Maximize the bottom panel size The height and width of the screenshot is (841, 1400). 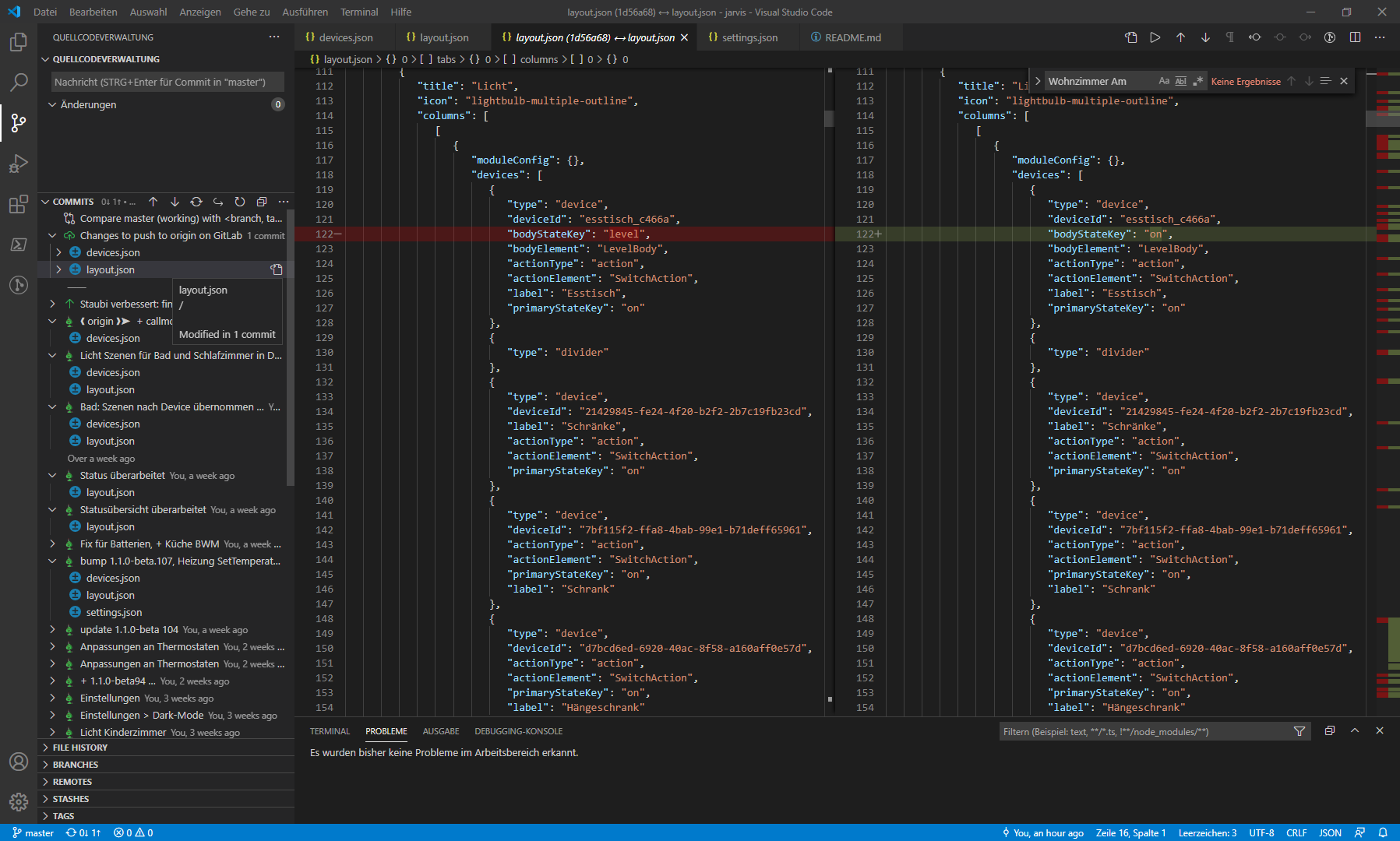[1355, 730]
